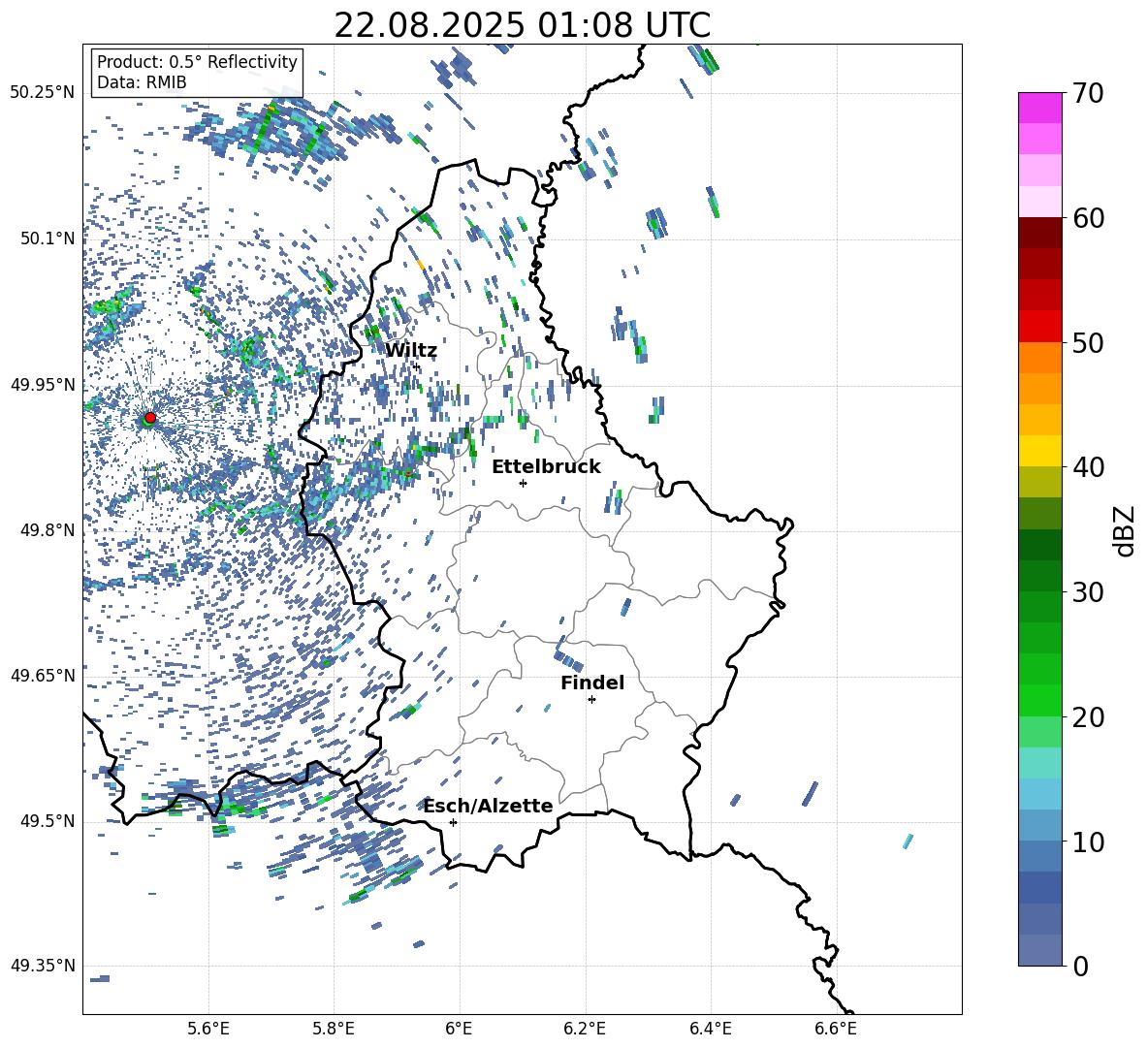Click 'Product: 0.5° Reflectivity' text

(197, 62)
